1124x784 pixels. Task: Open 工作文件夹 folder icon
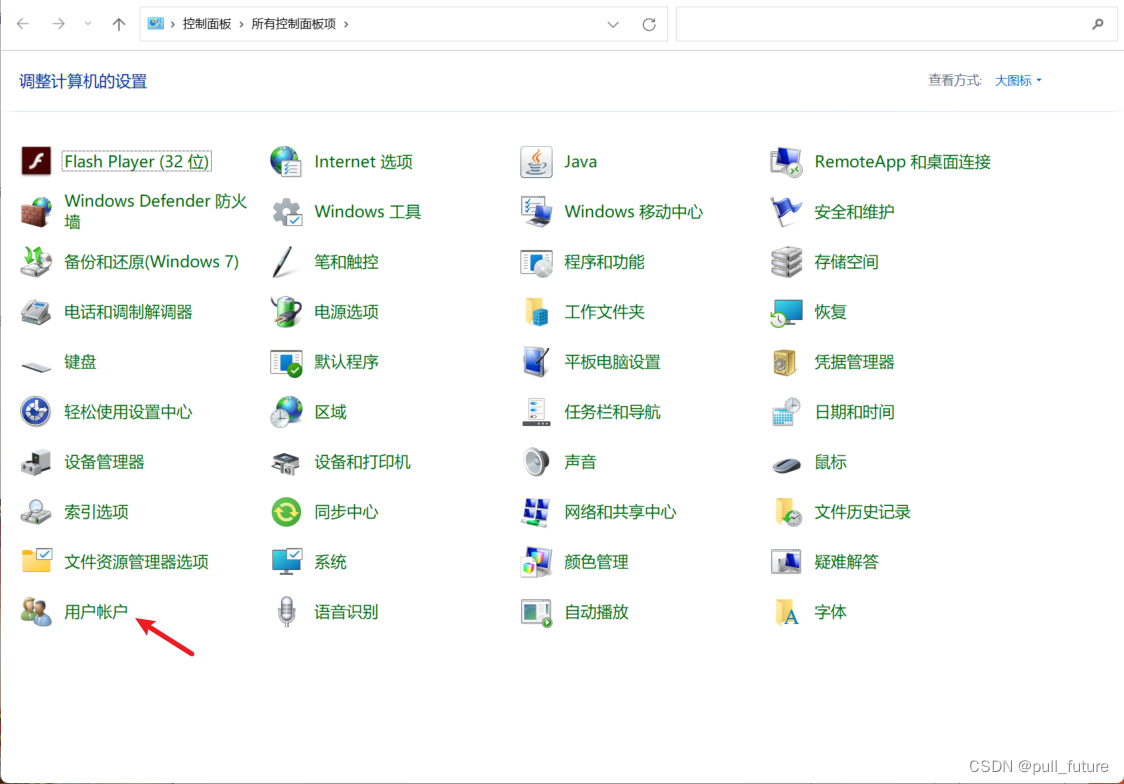click(536, 312)
